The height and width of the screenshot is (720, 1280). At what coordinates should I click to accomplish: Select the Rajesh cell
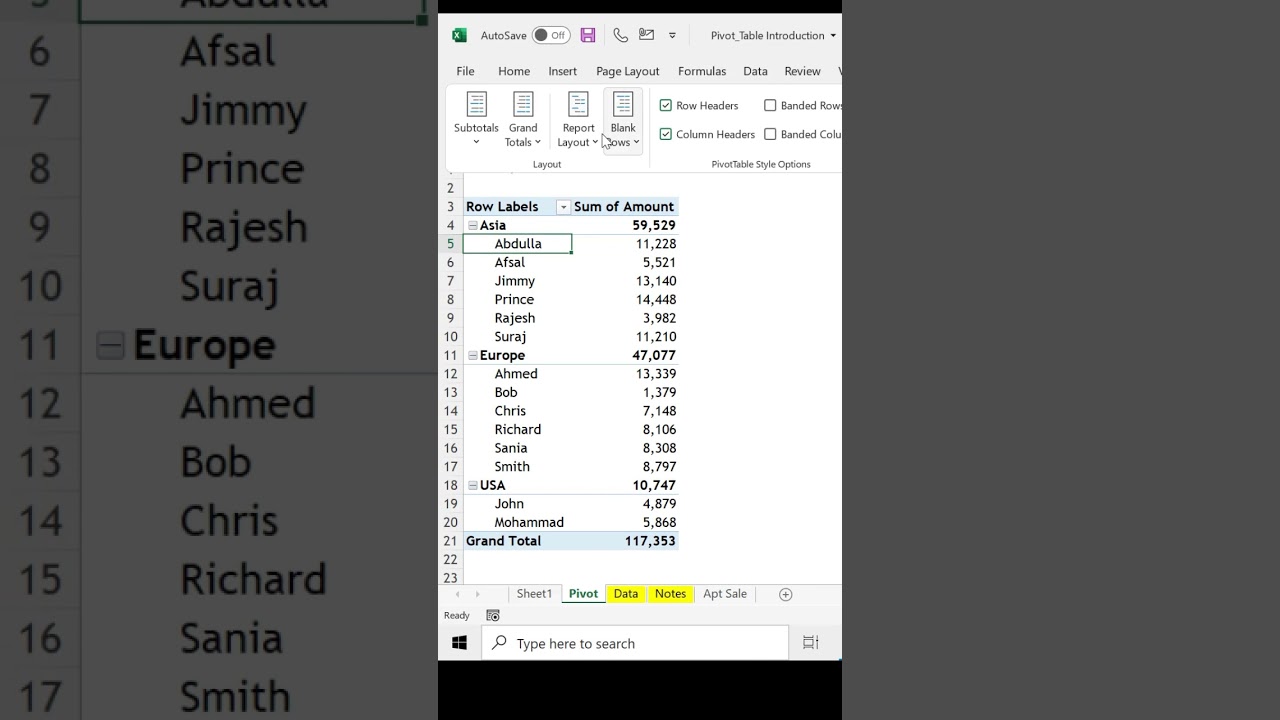[517, 318]
